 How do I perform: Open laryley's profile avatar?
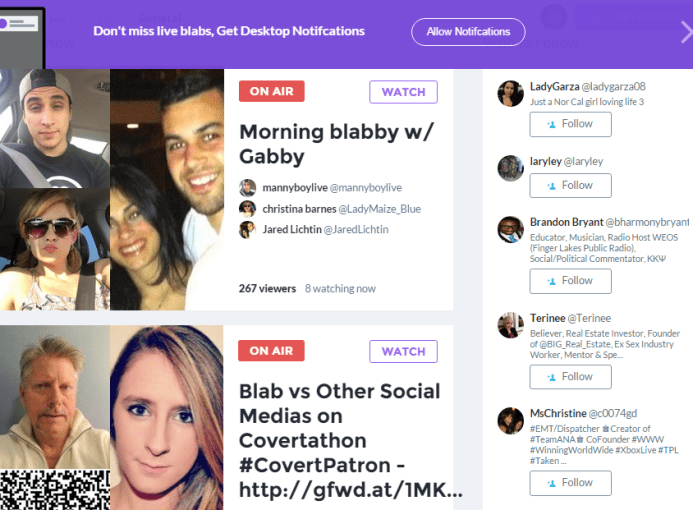(510, 168)
